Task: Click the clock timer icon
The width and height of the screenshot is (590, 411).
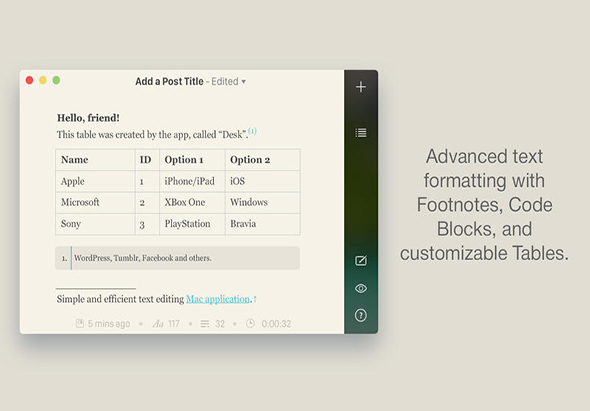Action: click(x=250, y=323)
